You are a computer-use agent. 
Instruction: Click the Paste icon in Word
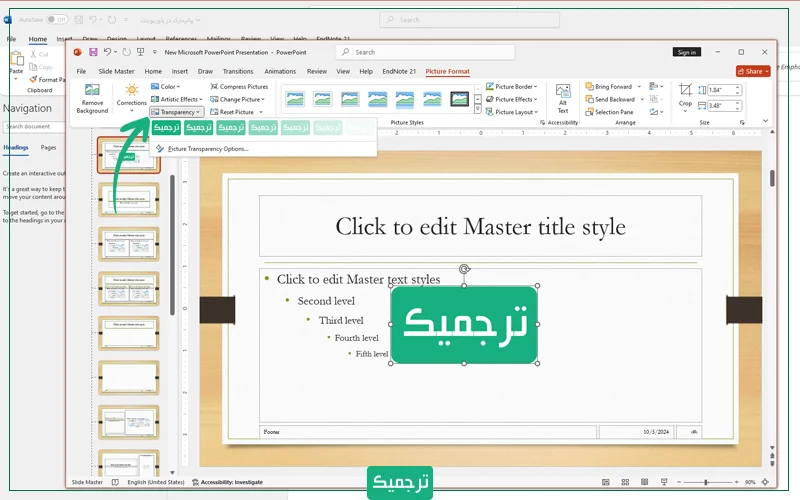click(x=16, y=59)
